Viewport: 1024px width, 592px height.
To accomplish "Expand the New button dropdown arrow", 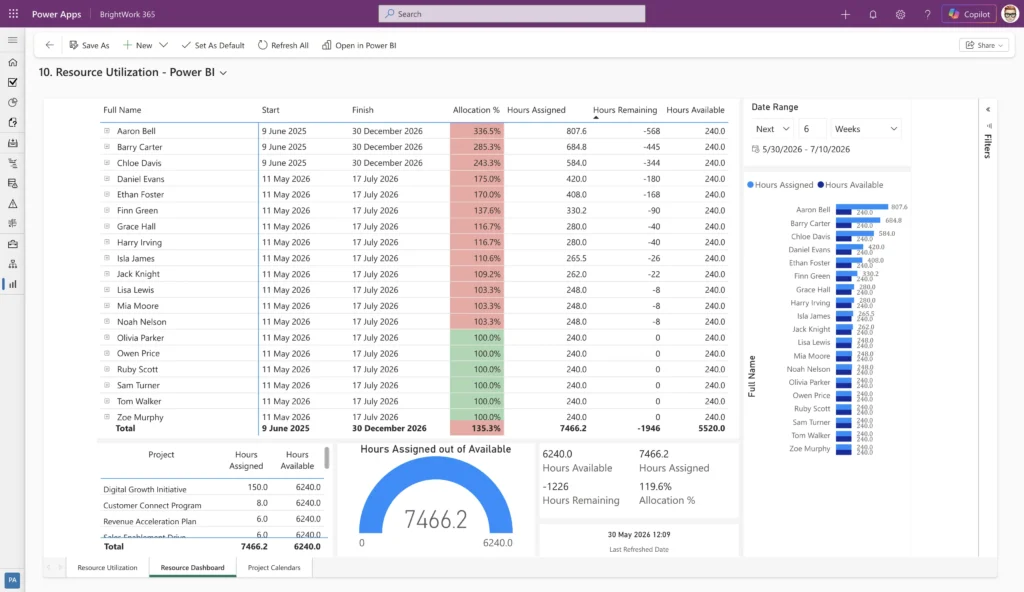I will [163, 45].
